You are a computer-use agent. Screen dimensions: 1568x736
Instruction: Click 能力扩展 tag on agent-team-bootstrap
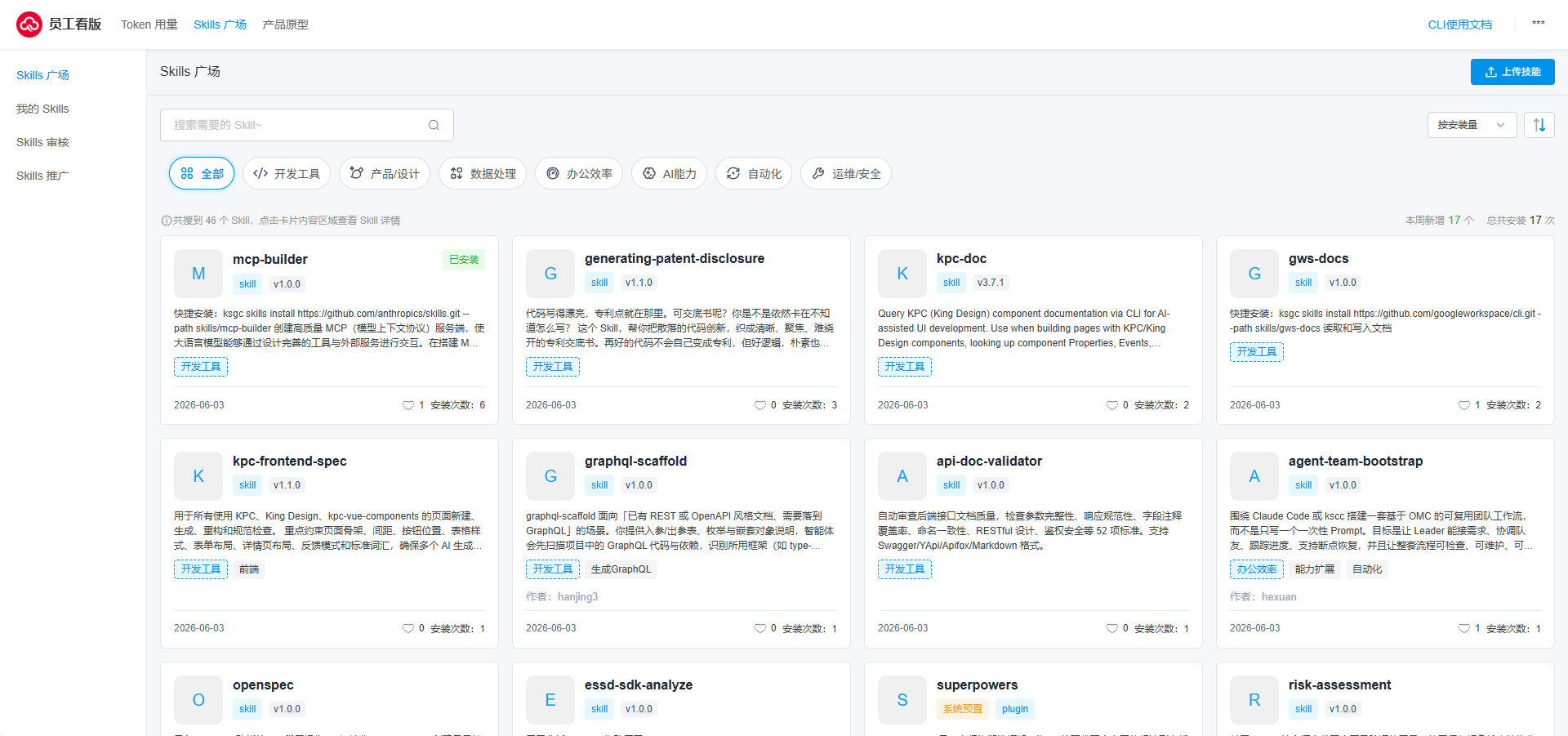tap(1315, 569)
